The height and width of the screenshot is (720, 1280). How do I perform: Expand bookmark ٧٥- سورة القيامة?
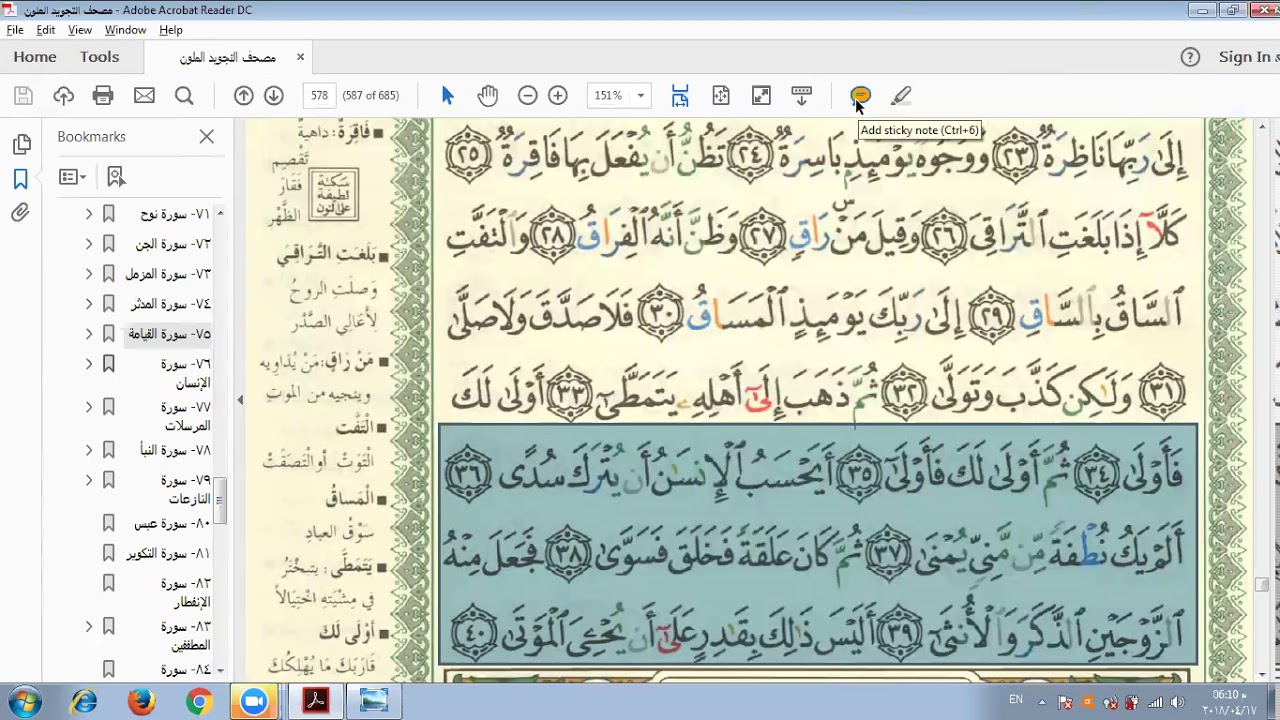(88, 334)
